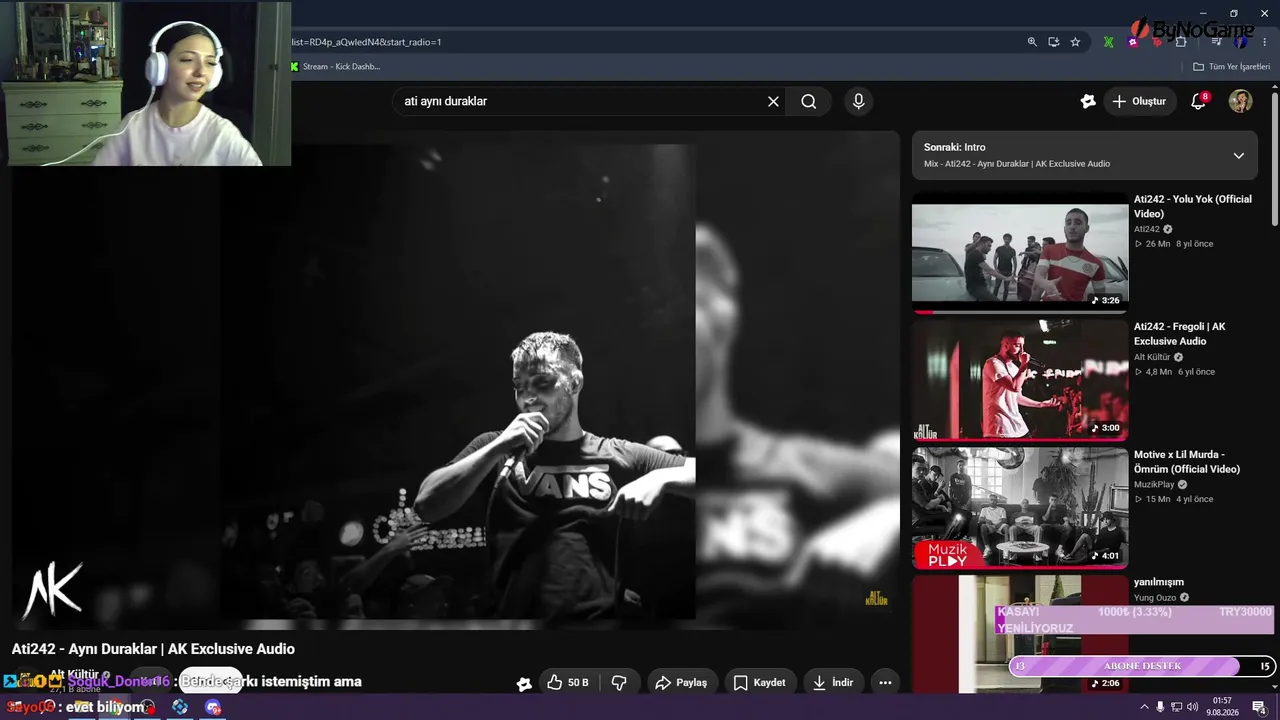Open the MuzikPlay channel link
This screenshot has height=720, width=1280.
point(1154,484)
